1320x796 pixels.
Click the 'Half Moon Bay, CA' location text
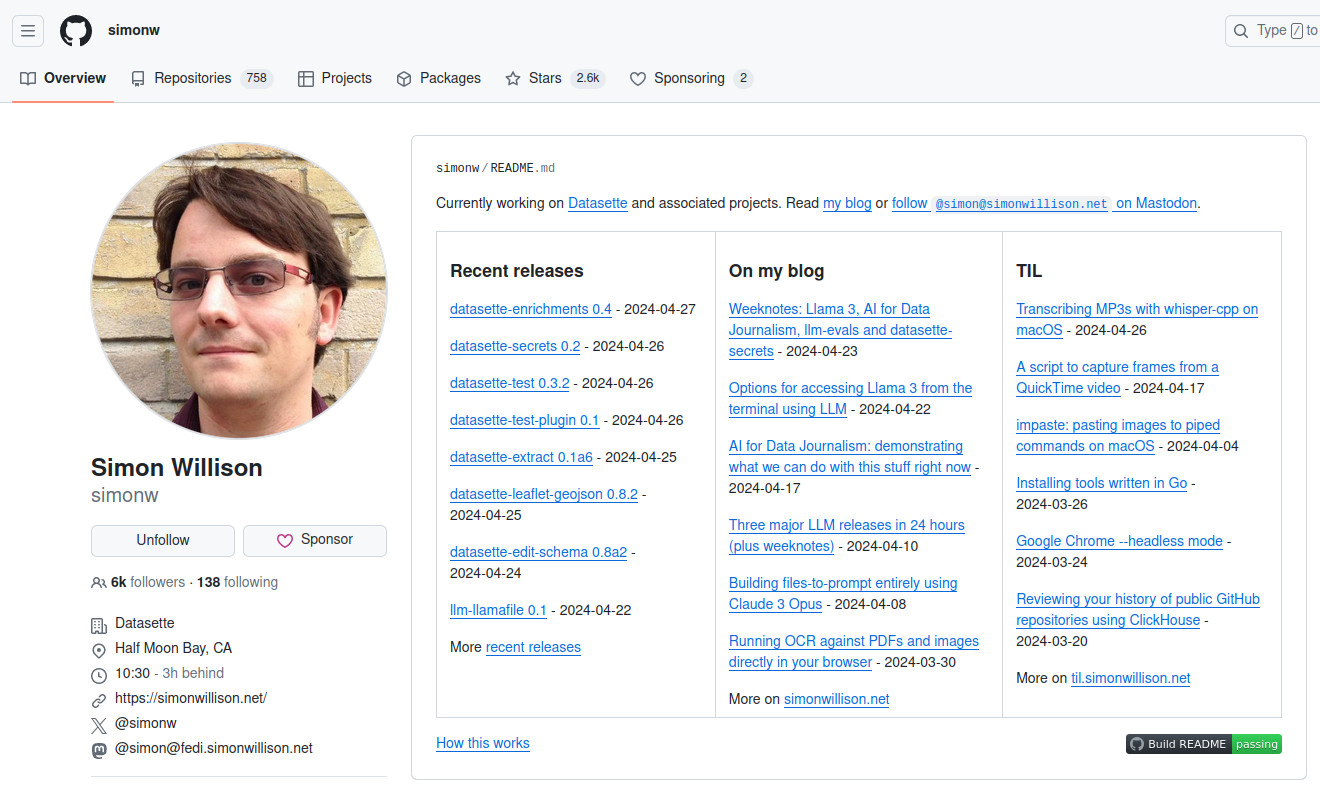point(174,648)
